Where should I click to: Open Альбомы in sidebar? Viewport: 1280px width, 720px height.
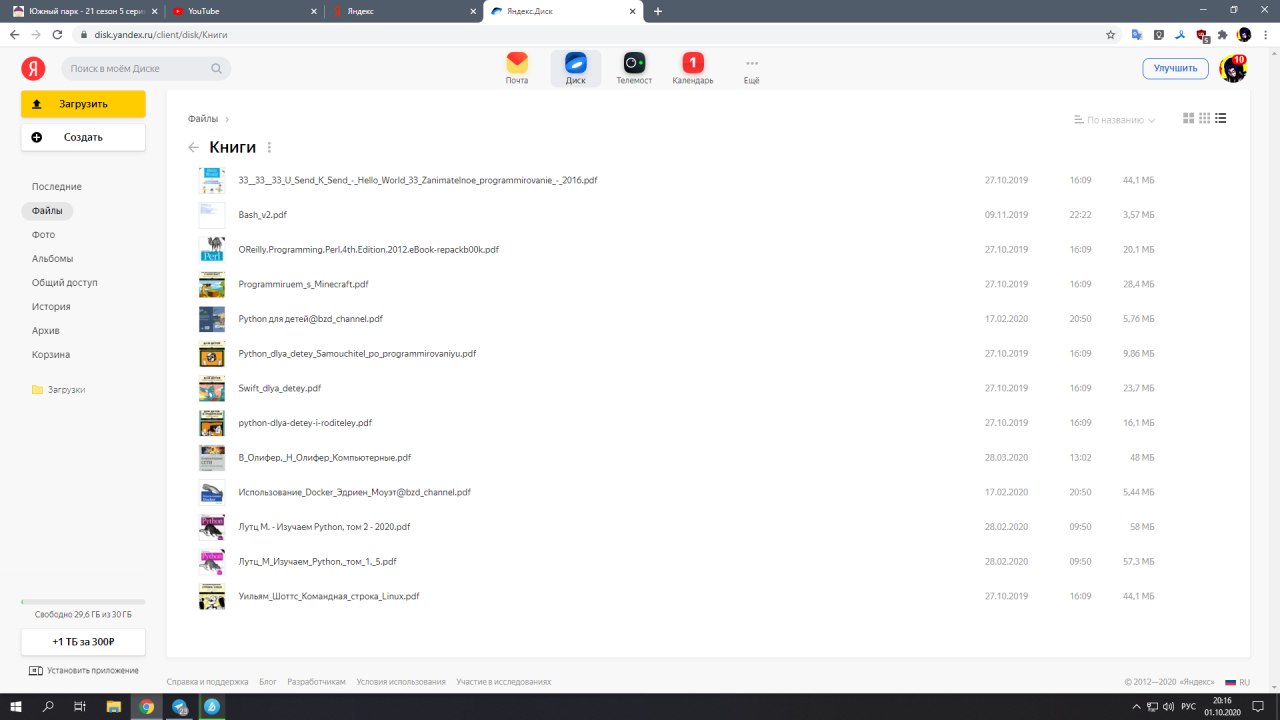click(x=52, y=259)
